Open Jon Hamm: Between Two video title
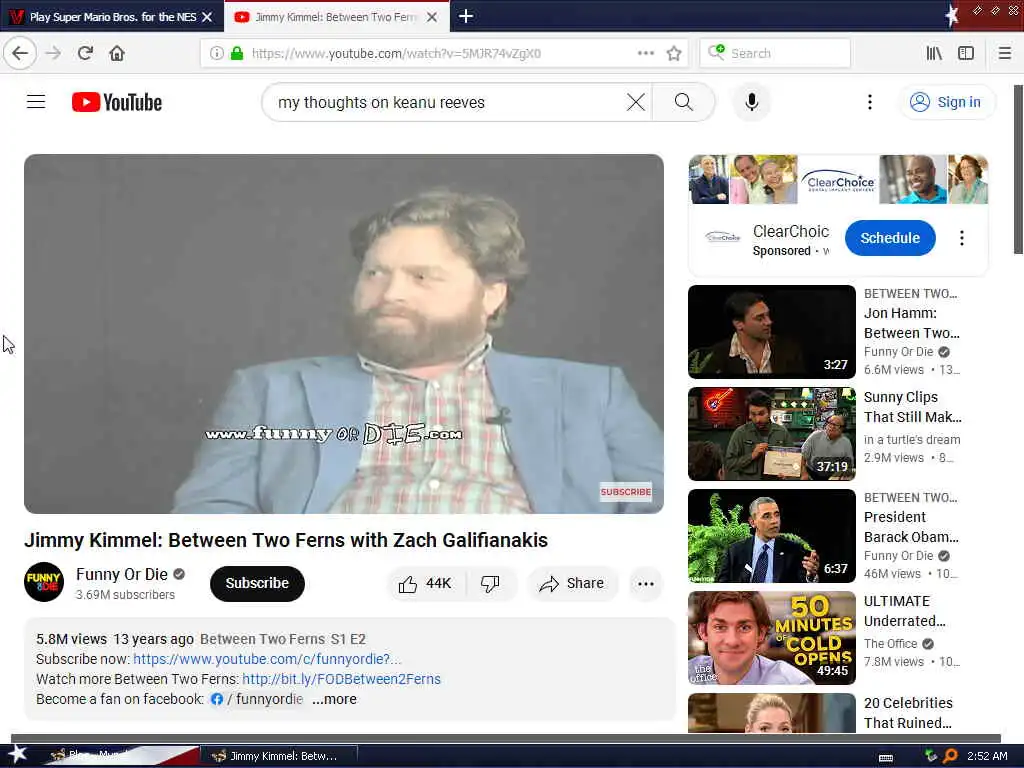Viewport: 1024px width, 768px height. point(912,323)
